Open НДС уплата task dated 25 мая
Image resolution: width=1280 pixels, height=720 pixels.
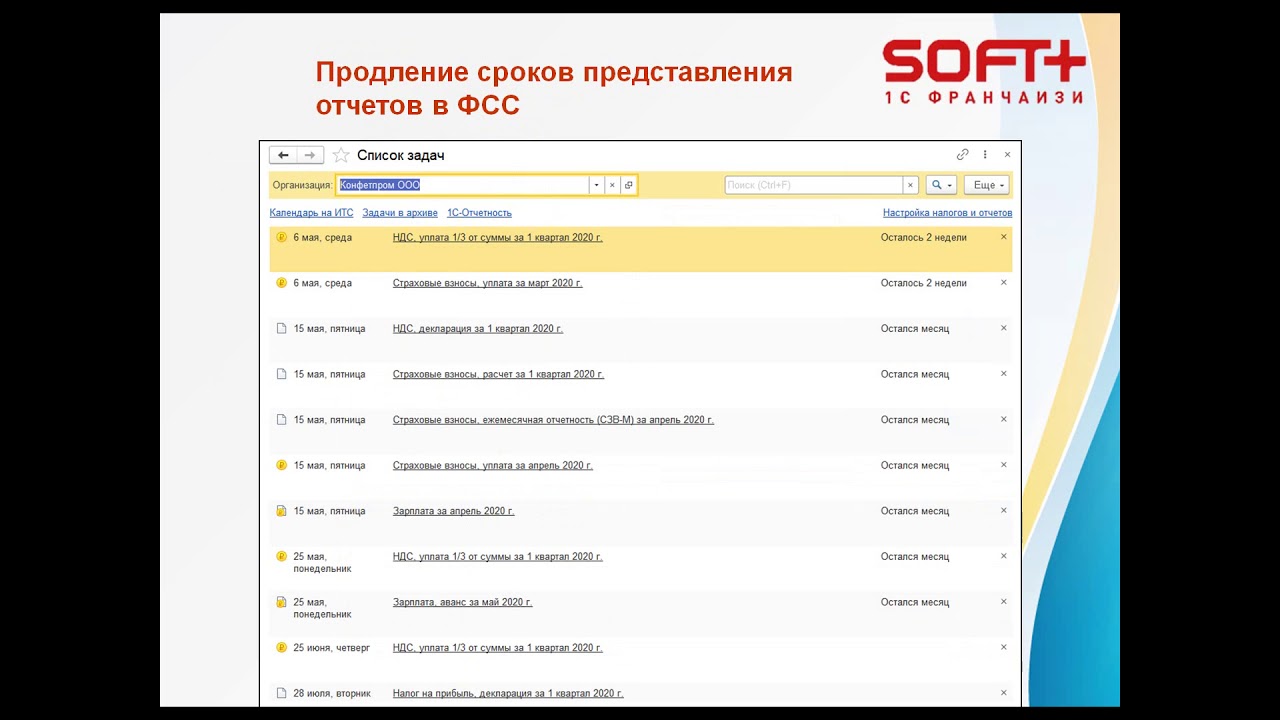497,557
